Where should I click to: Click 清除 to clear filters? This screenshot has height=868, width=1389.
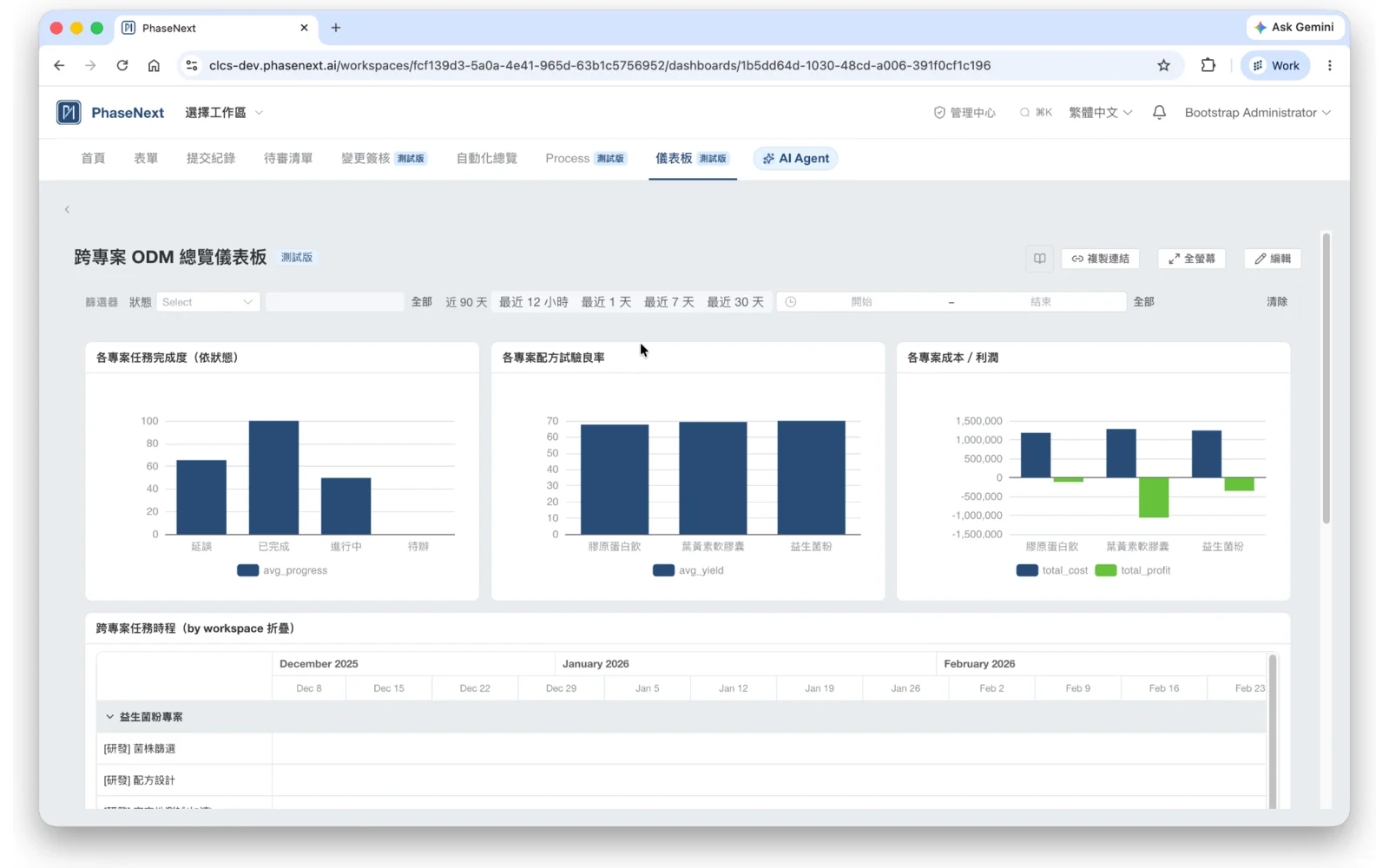(1277, 302)
